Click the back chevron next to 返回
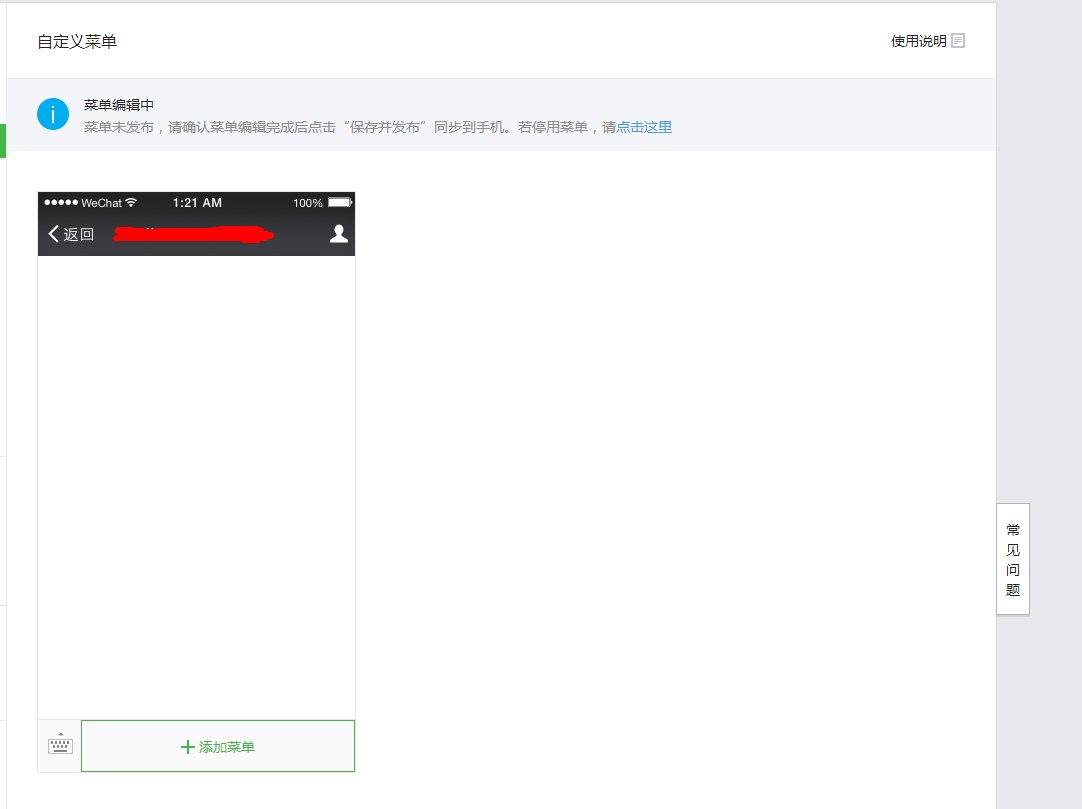The height and width of the screenshot is (809, 1082). (x=51, y=233)
